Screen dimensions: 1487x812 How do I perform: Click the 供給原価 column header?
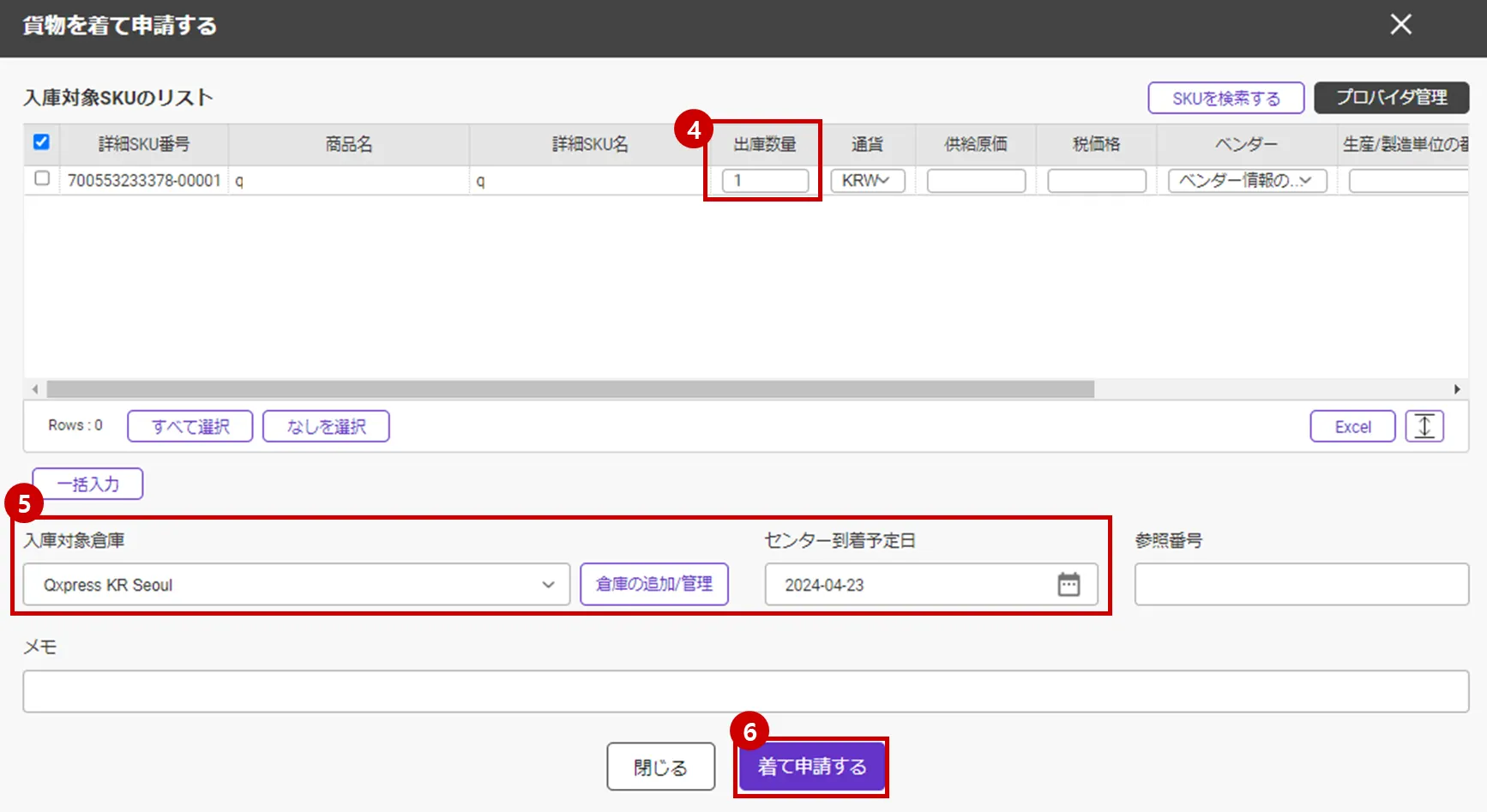click(976, 144)
